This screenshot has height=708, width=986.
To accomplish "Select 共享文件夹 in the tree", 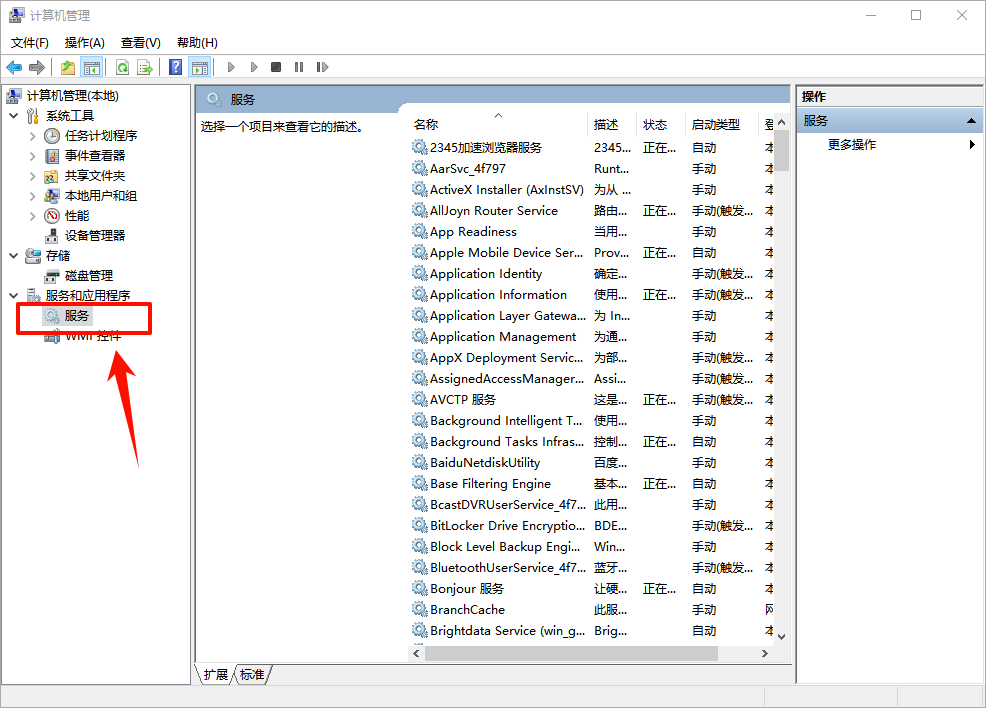I will tap(95, 176).
